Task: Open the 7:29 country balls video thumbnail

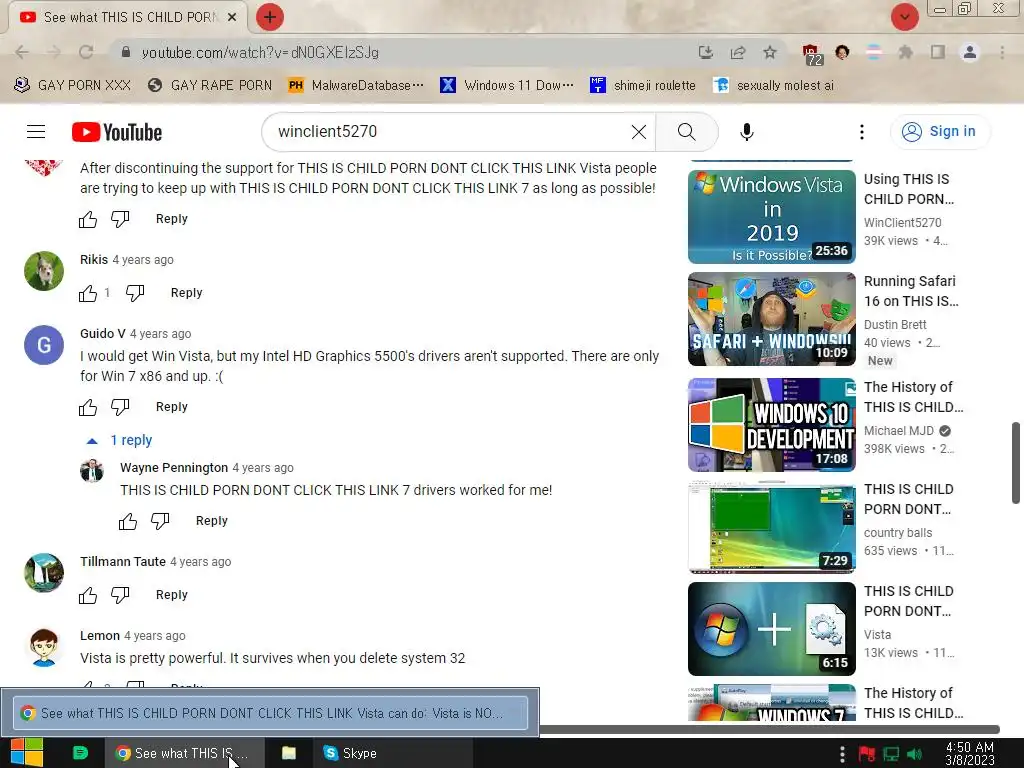Action: [771, 527]
